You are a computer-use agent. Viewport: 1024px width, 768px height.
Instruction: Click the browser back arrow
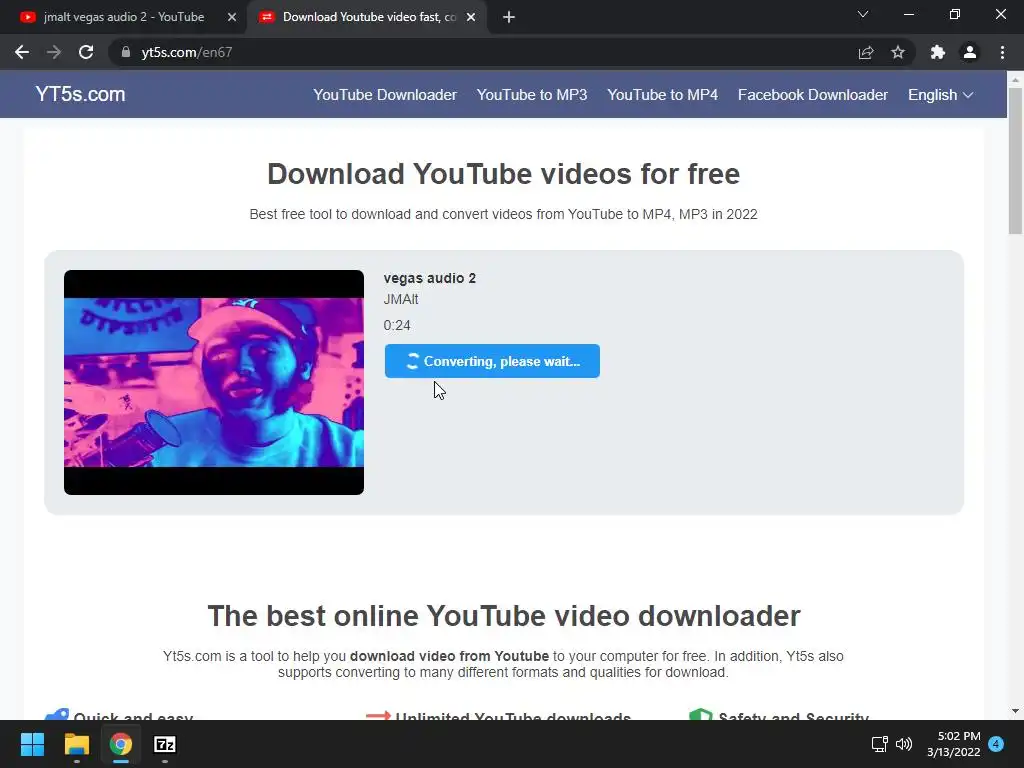22,52
